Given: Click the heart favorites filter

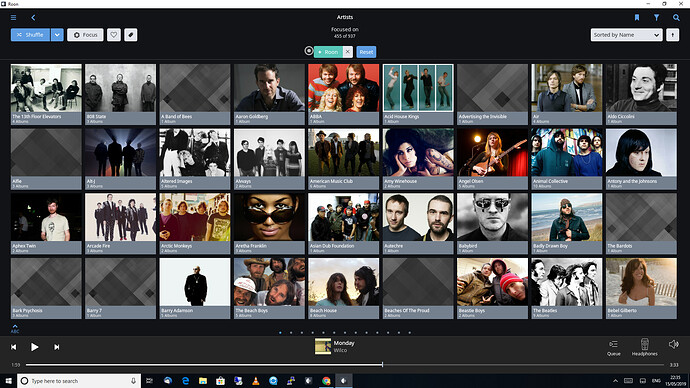Looking at the screenshot, I should 114,35.
